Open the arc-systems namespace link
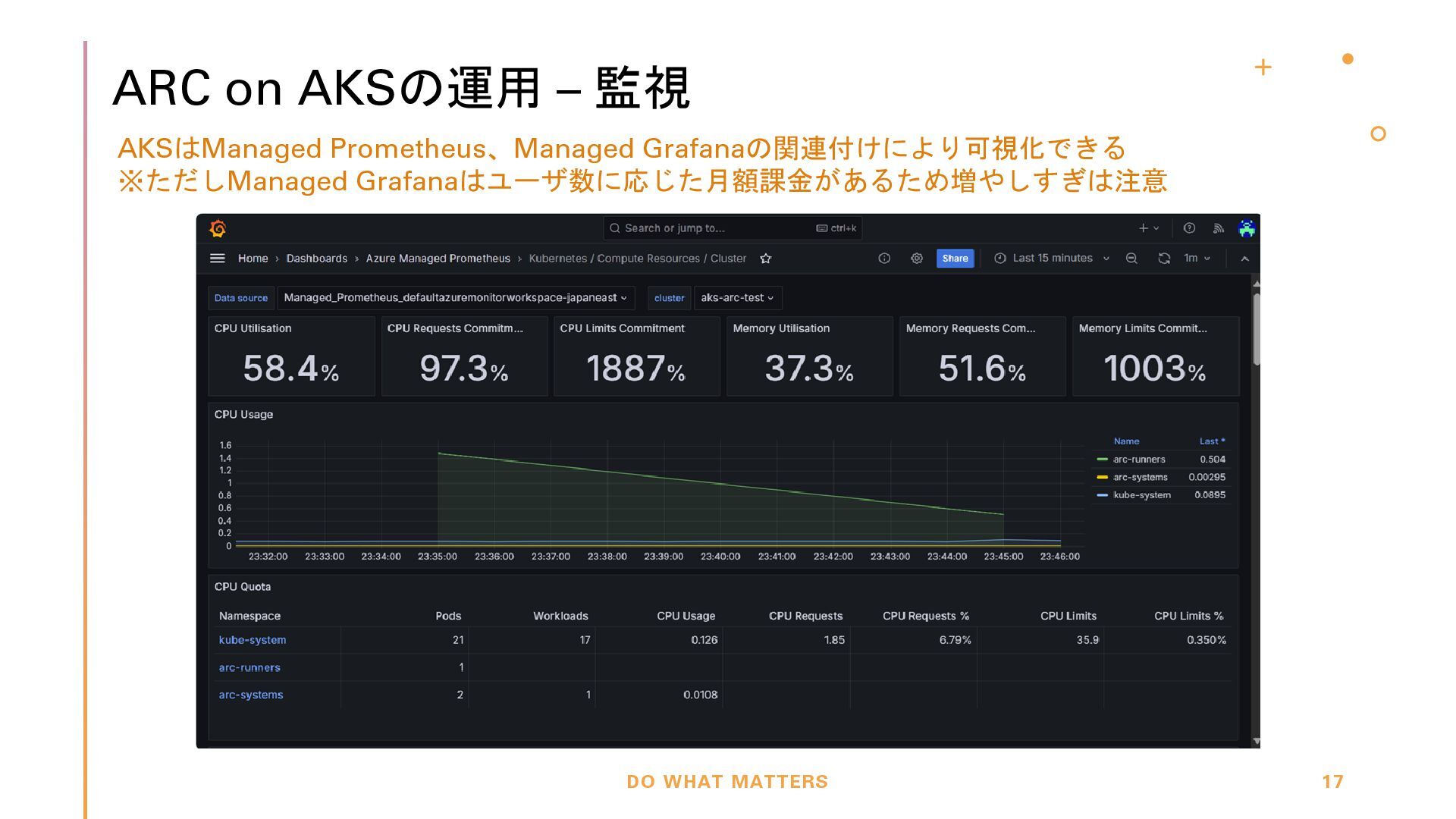This screenshot has width=1456, height=819. click(251, 695)
